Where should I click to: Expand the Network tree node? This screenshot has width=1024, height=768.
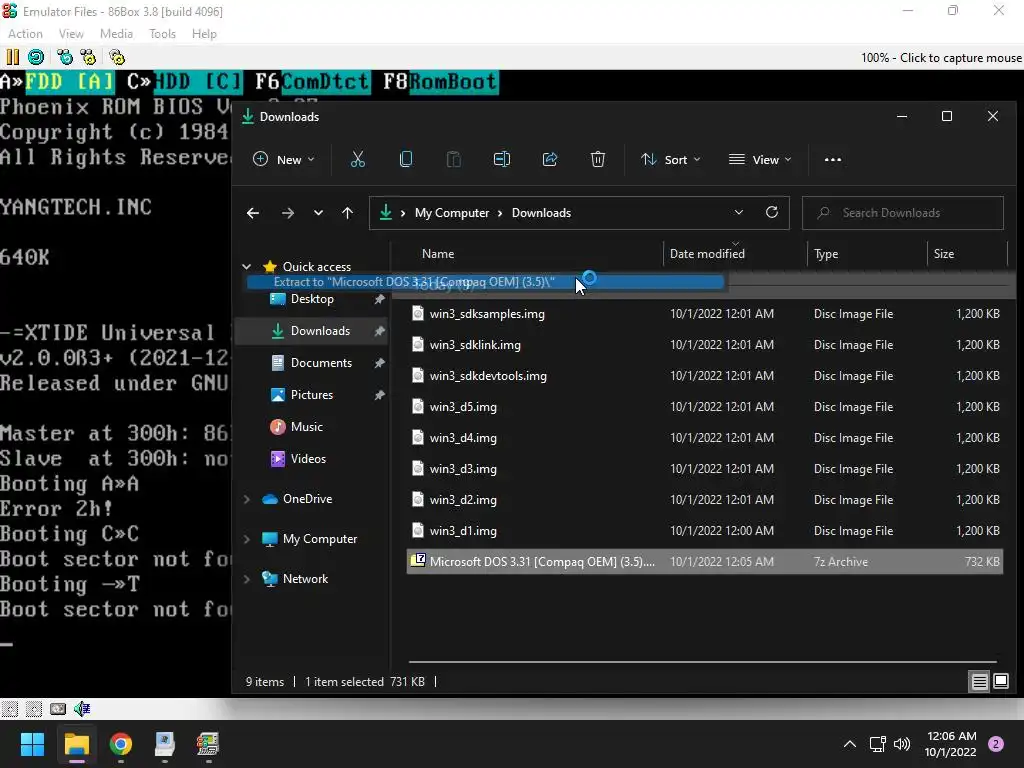coord(246,579)
